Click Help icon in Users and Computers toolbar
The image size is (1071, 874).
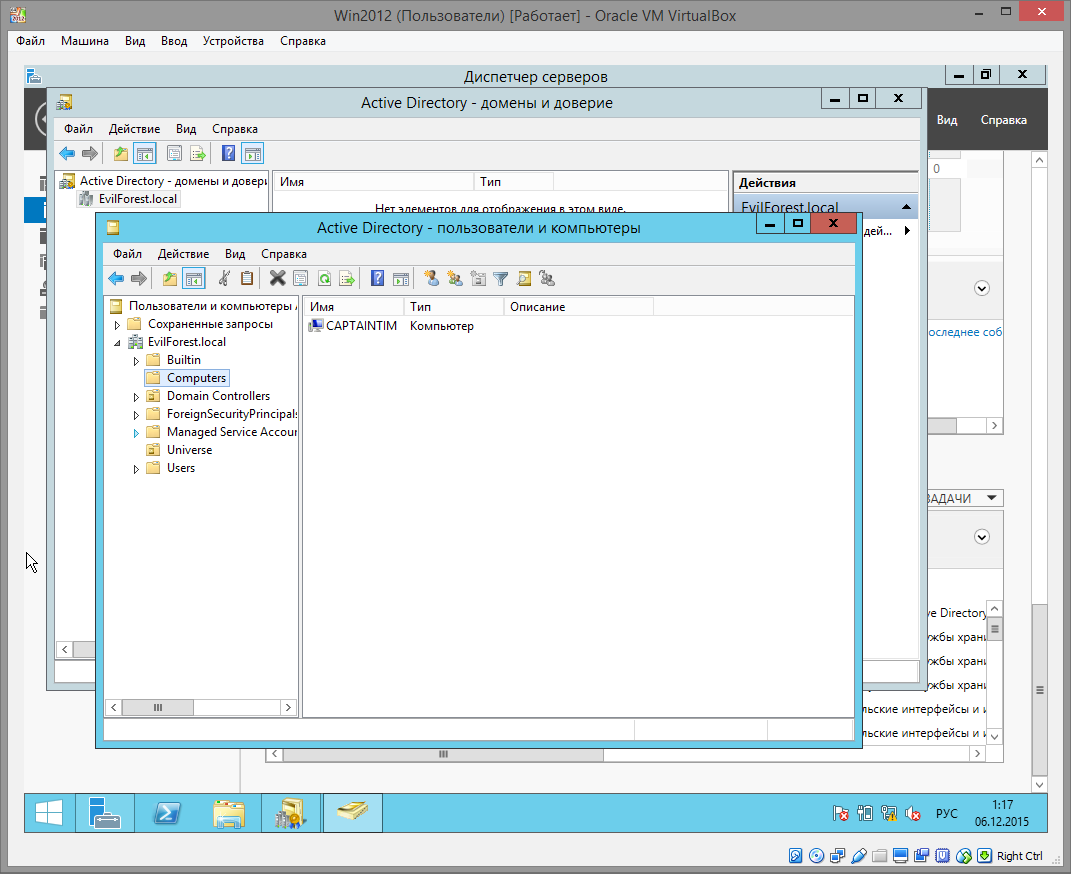(377, 279)
